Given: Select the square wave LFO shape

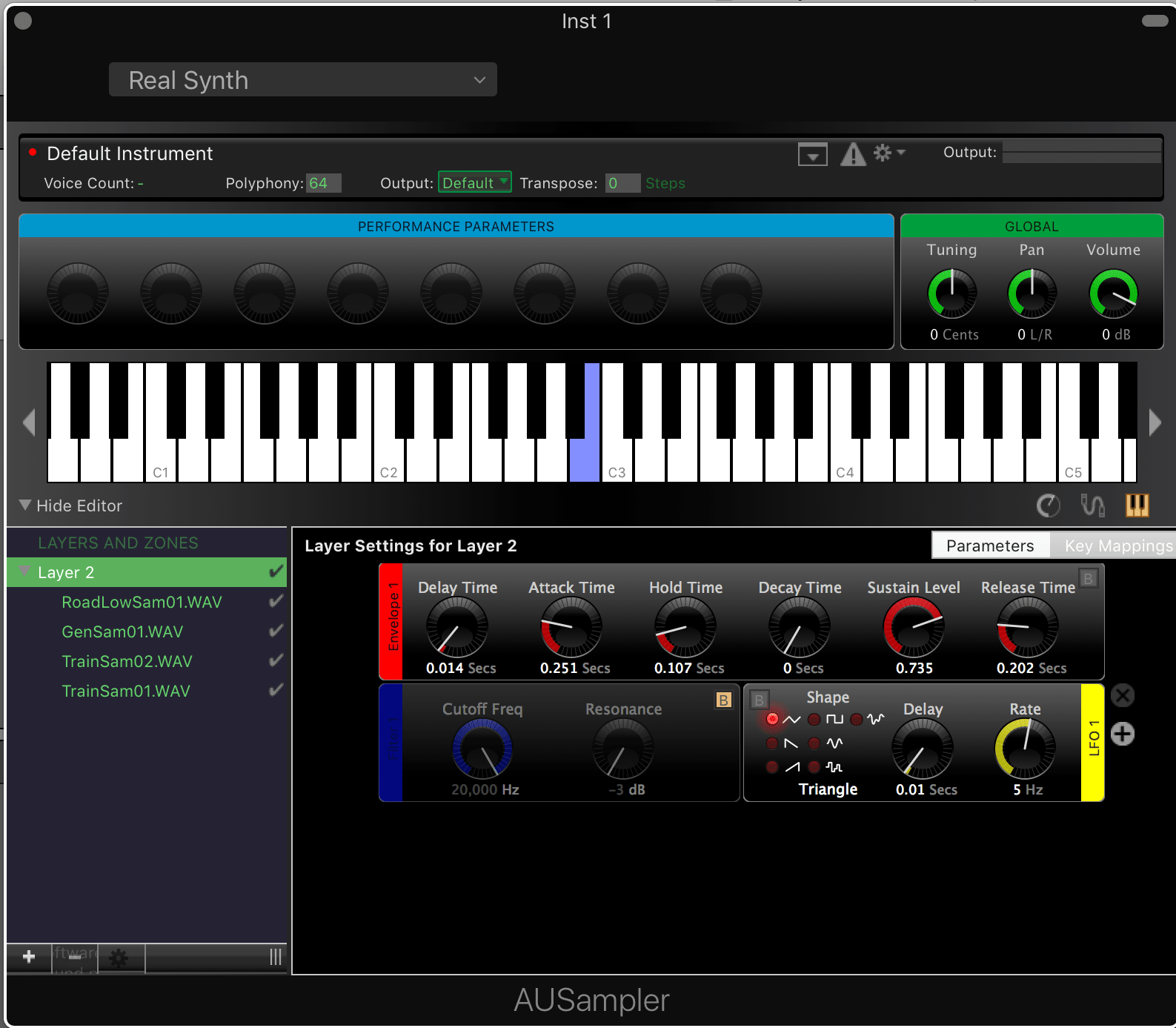Looking at the screenshot, I should (x=814, y=719).
